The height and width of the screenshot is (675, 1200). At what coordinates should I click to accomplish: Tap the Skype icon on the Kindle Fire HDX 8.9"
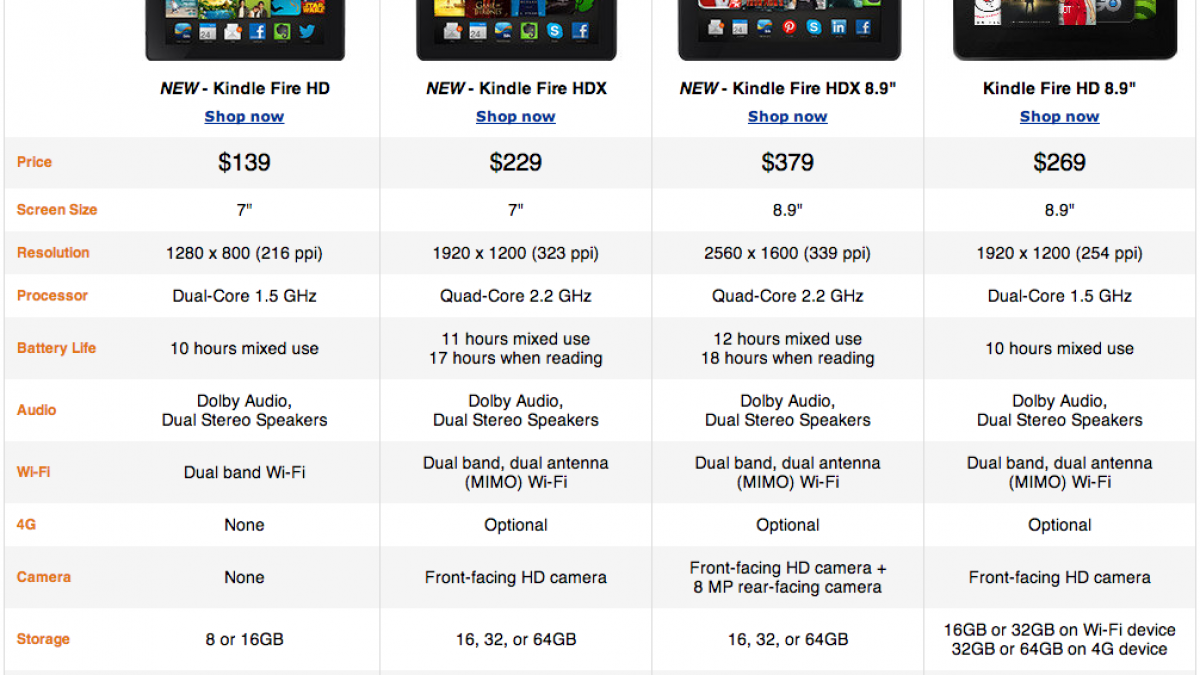click(814, 28)
